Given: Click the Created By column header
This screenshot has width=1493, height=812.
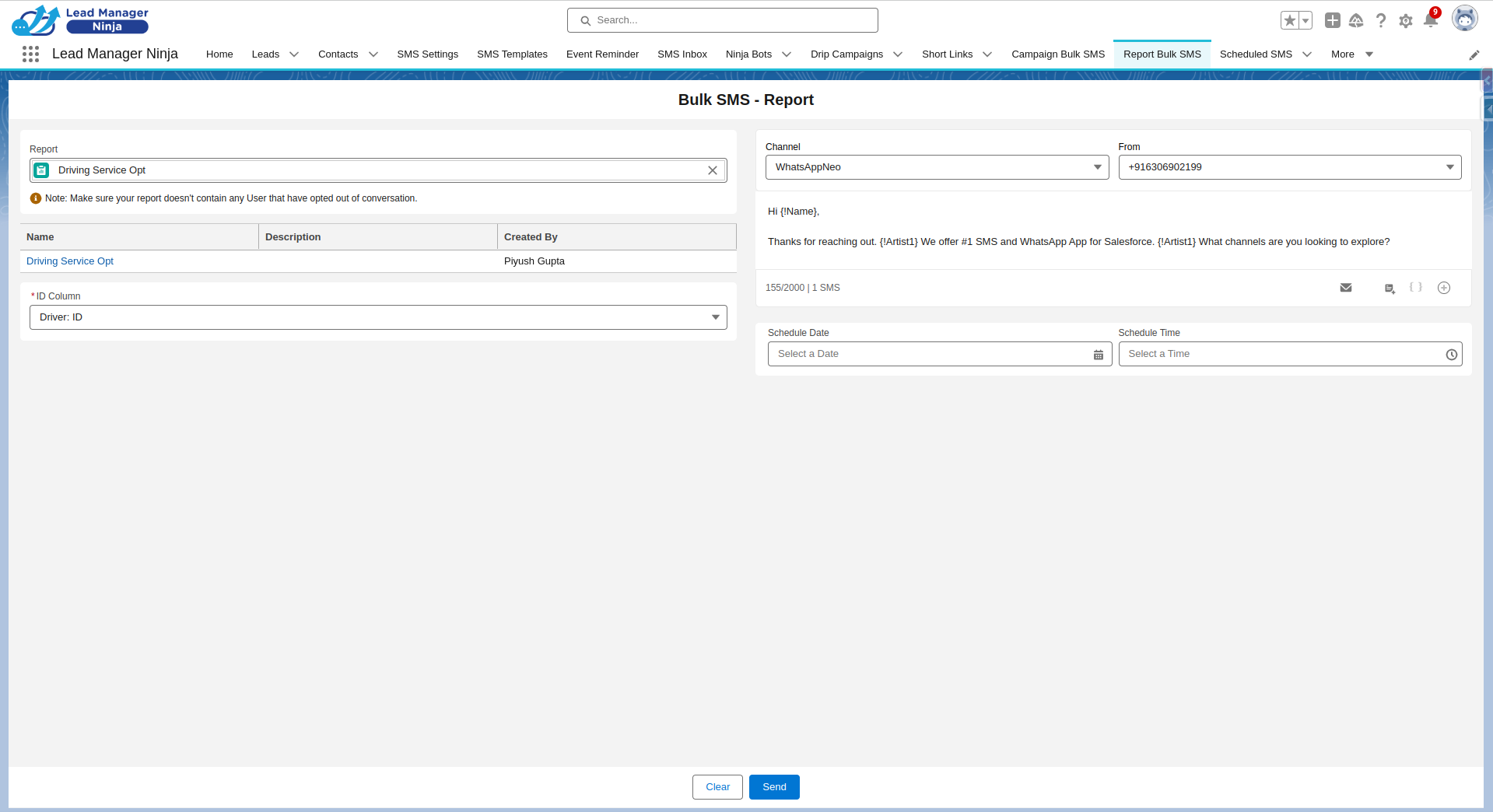Looking at the screenshot, I should (617, 237).
